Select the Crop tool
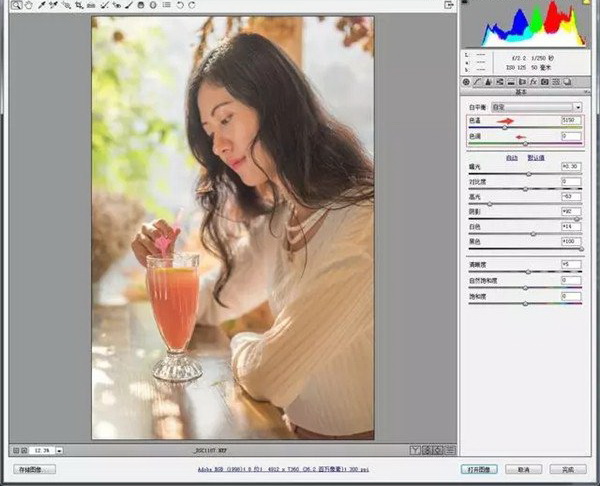The width and height of the screenshot is (600, 486). 78,6
